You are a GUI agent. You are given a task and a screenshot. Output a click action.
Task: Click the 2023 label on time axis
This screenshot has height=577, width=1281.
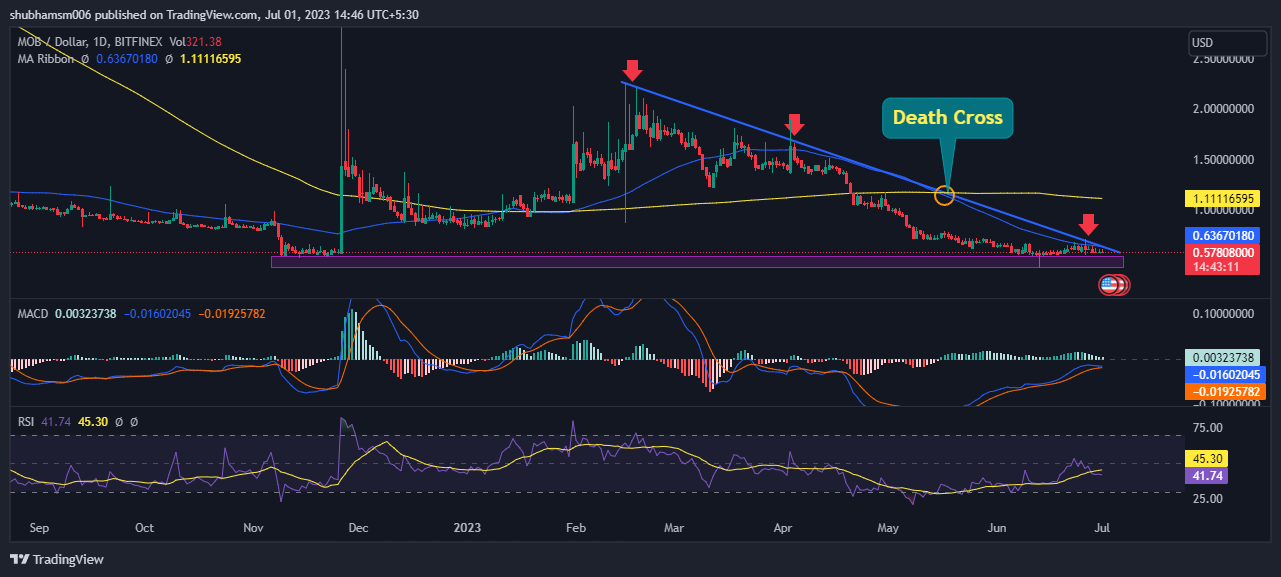pos(468,527)
